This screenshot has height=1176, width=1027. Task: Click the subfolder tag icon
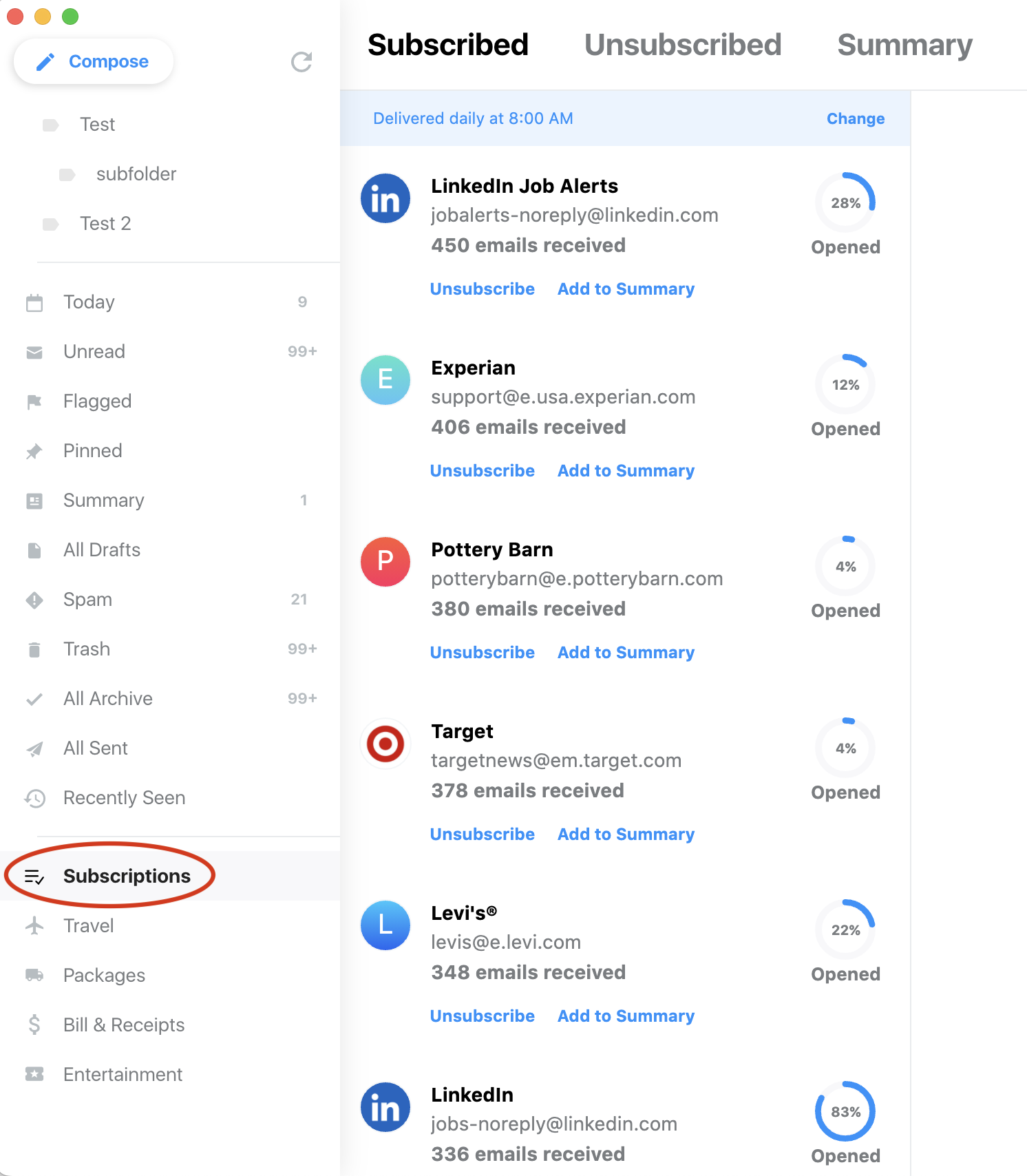(67, 174)
